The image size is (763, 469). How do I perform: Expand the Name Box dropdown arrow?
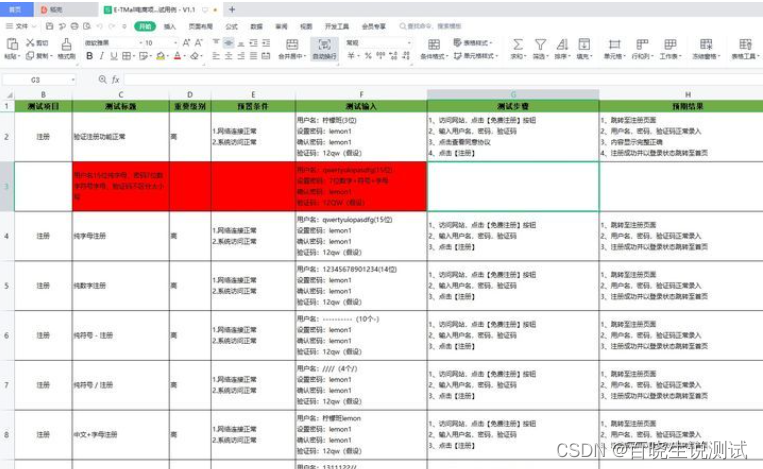click(x=73, y=80)
